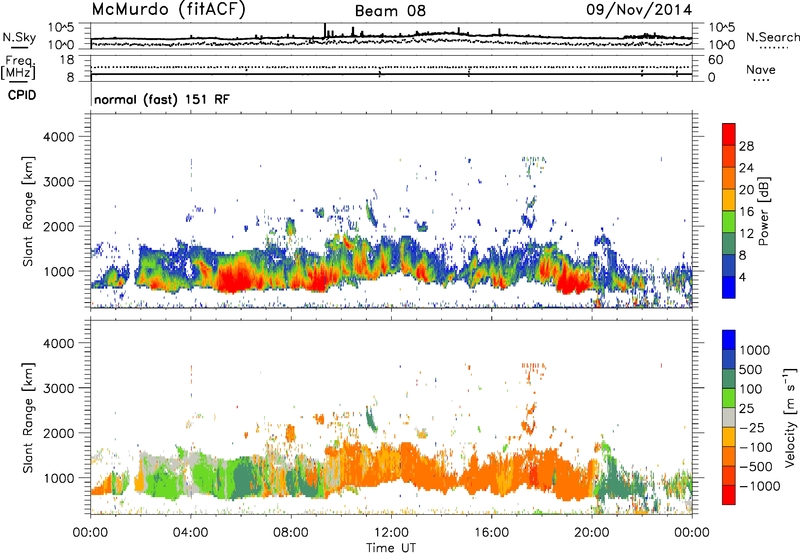The image size is (800, 554).
Task: Click the 'McMurdo (fitACF)' plot title
Action: coord(168,10)
